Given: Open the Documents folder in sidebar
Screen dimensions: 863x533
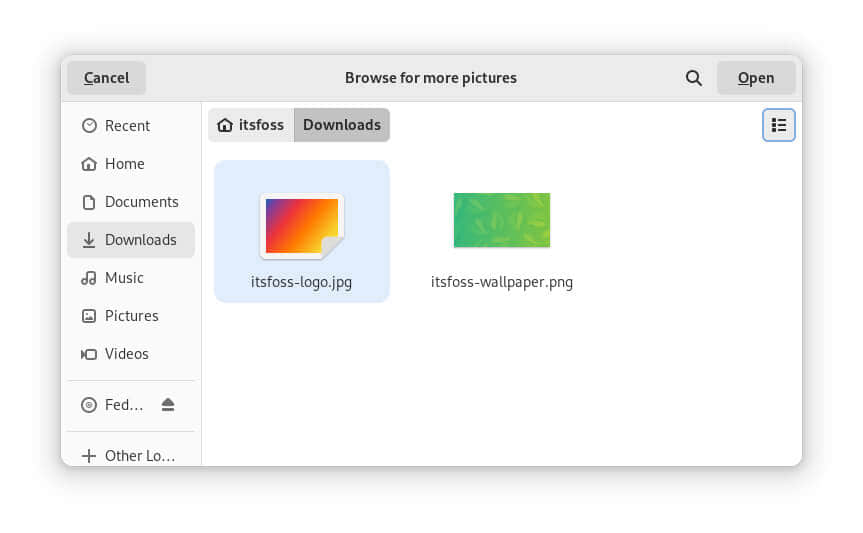Looking at the screenshot, I should tap(141, 202).
